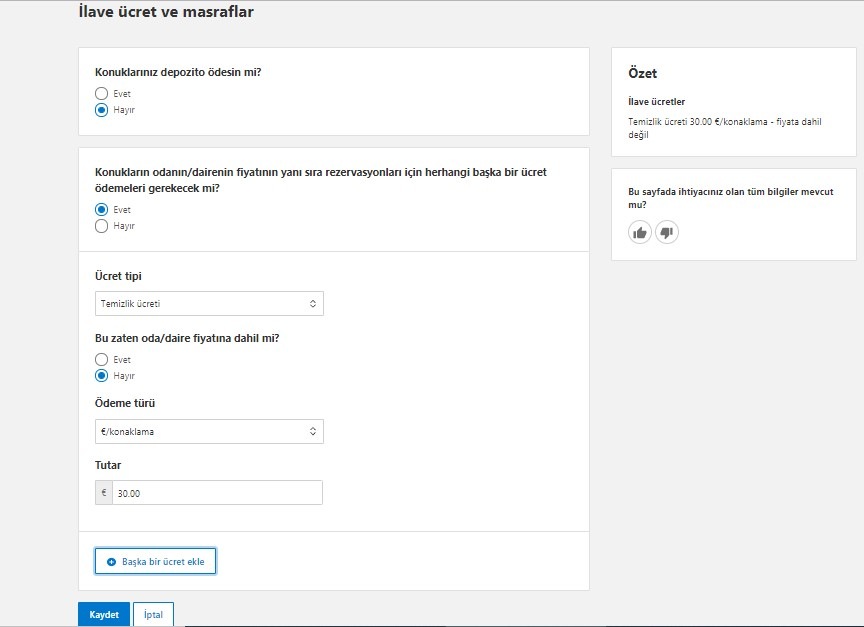Select Evet for guest deposit question

[x=101, y=94]
